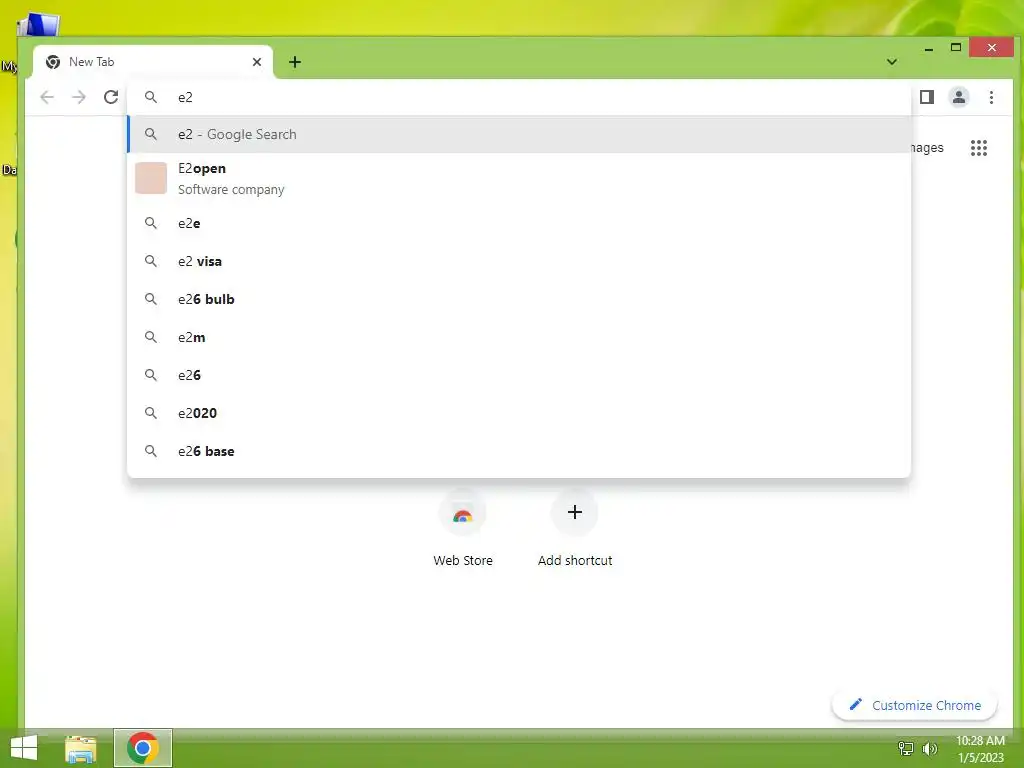The height and width of the screenshot is (768, 1024).
Task: Go back using the back arrow
Action: tap(47, 97)
